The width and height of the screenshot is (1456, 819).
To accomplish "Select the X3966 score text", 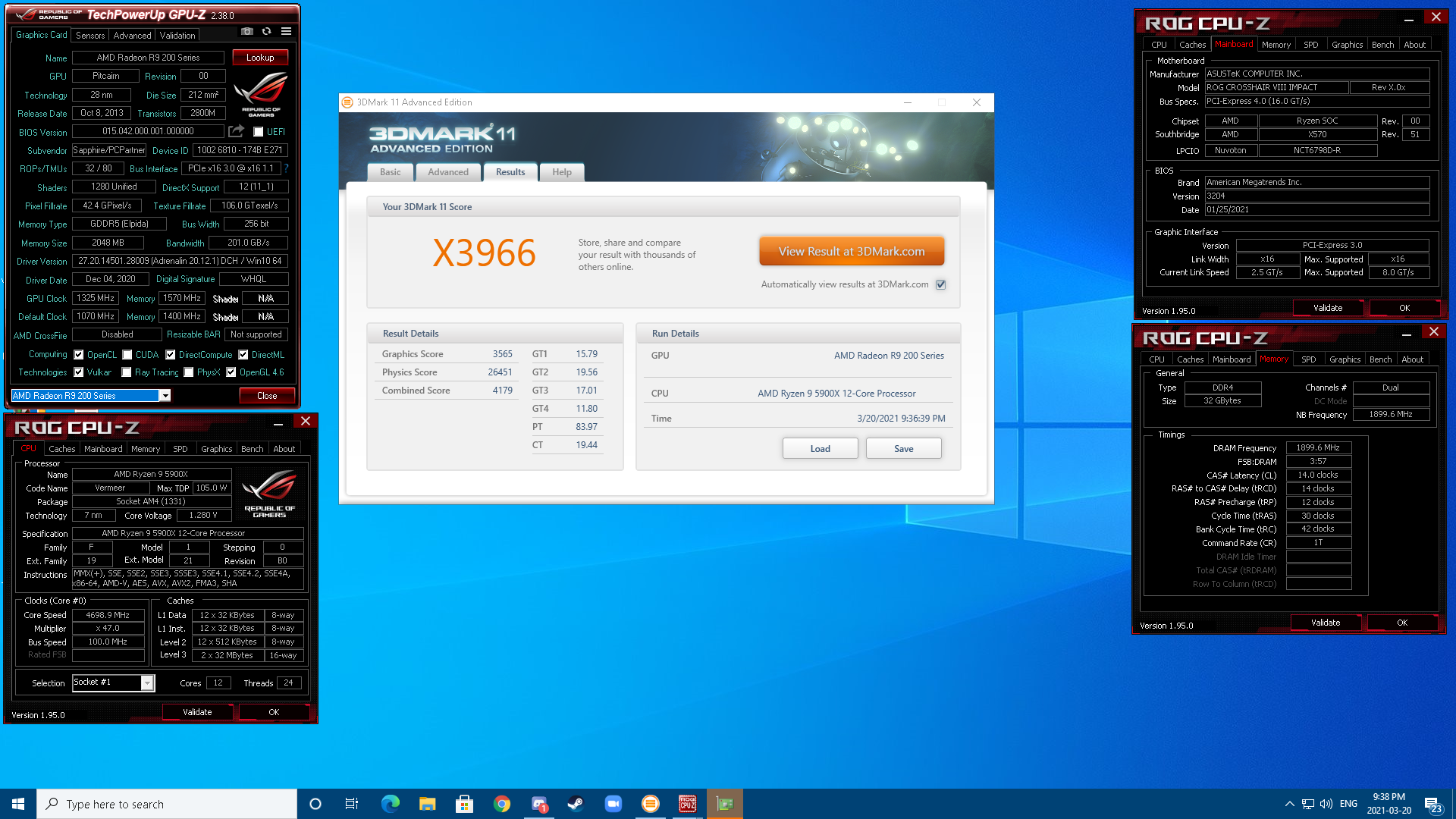I will point(484,253).
